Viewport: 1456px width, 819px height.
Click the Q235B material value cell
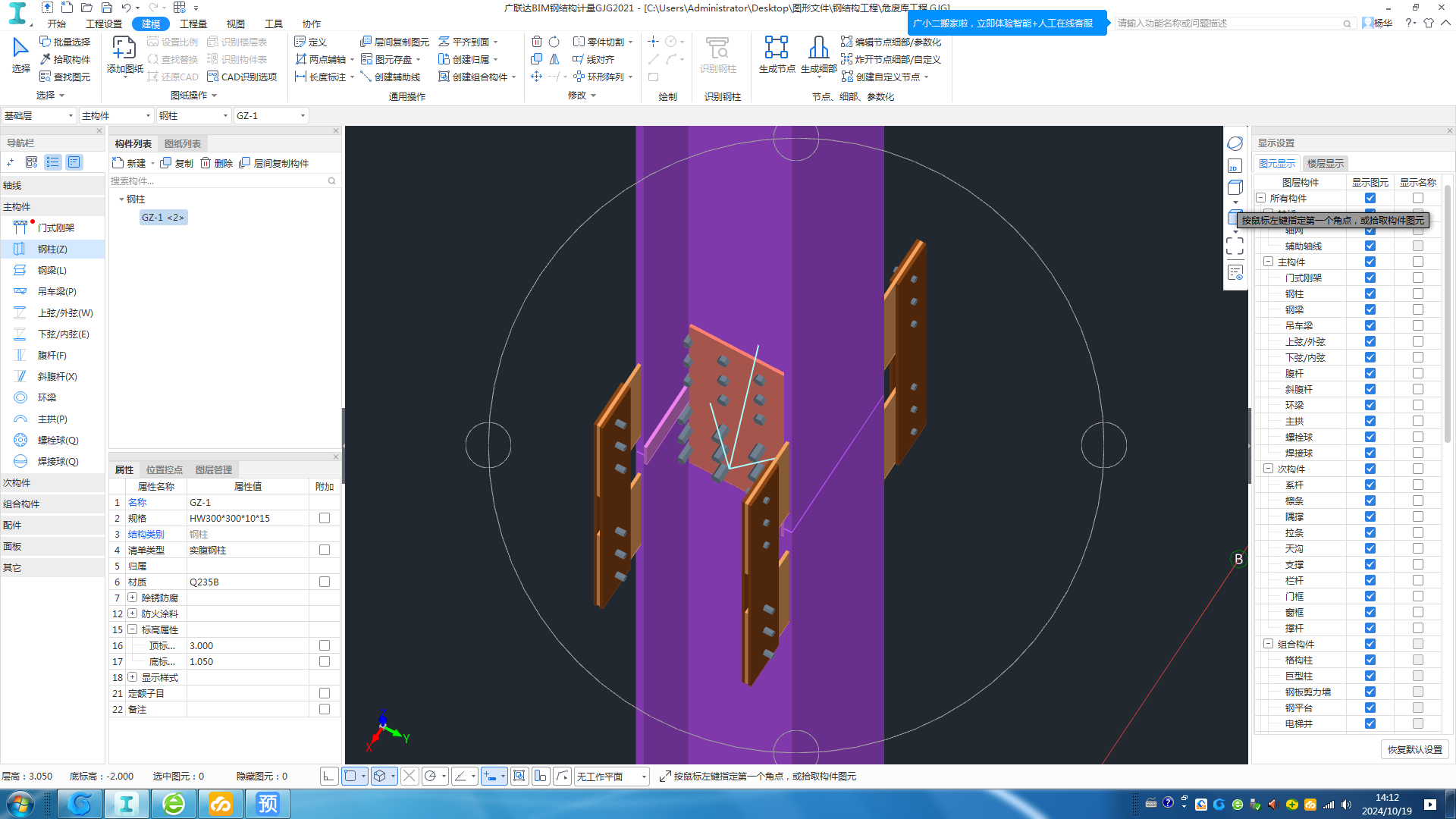click(248, 582)
